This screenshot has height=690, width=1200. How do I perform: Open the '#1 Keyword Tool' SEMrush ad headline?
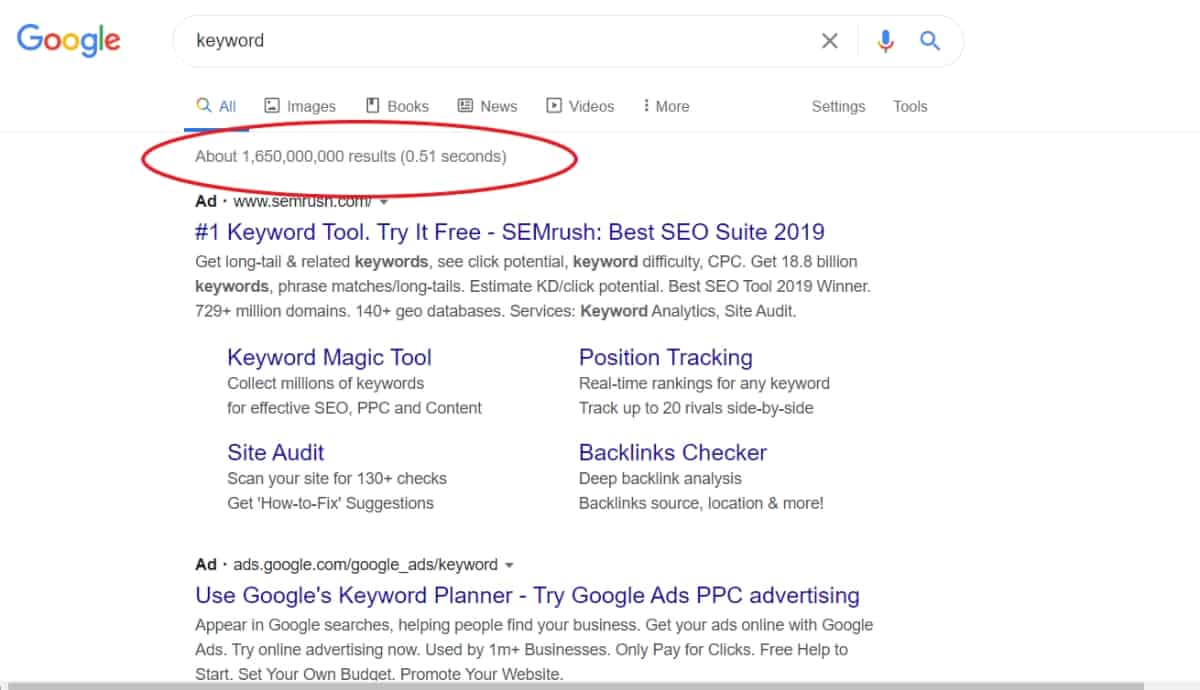[510, 232]
